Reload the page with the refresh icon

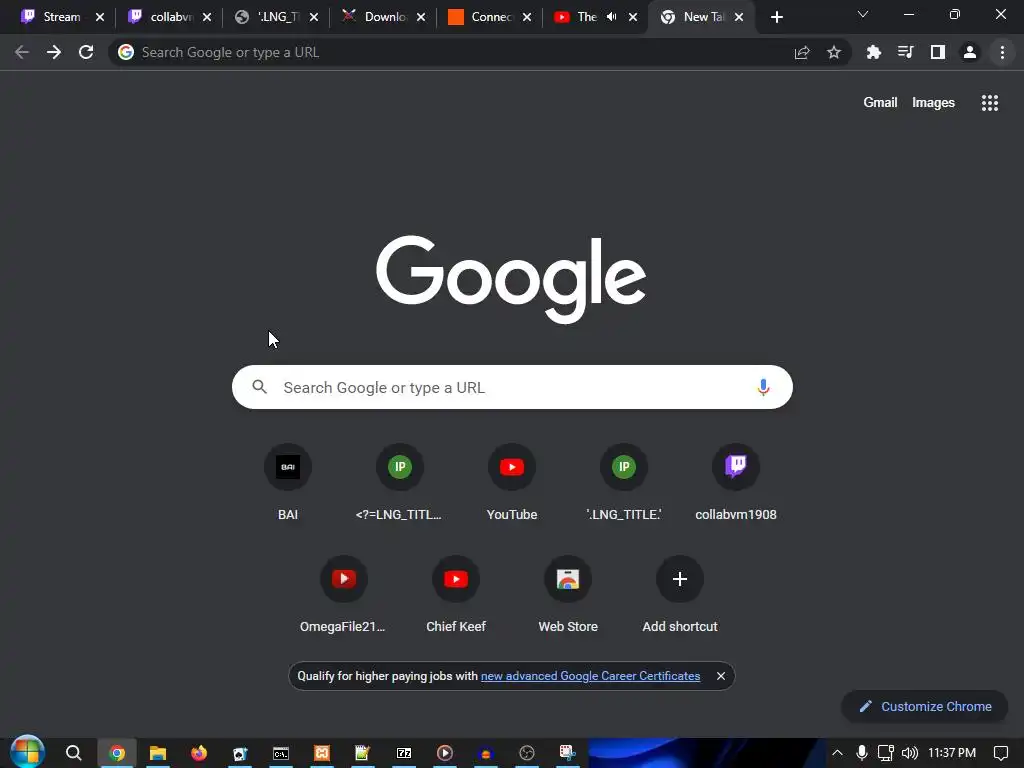point(86,52)
